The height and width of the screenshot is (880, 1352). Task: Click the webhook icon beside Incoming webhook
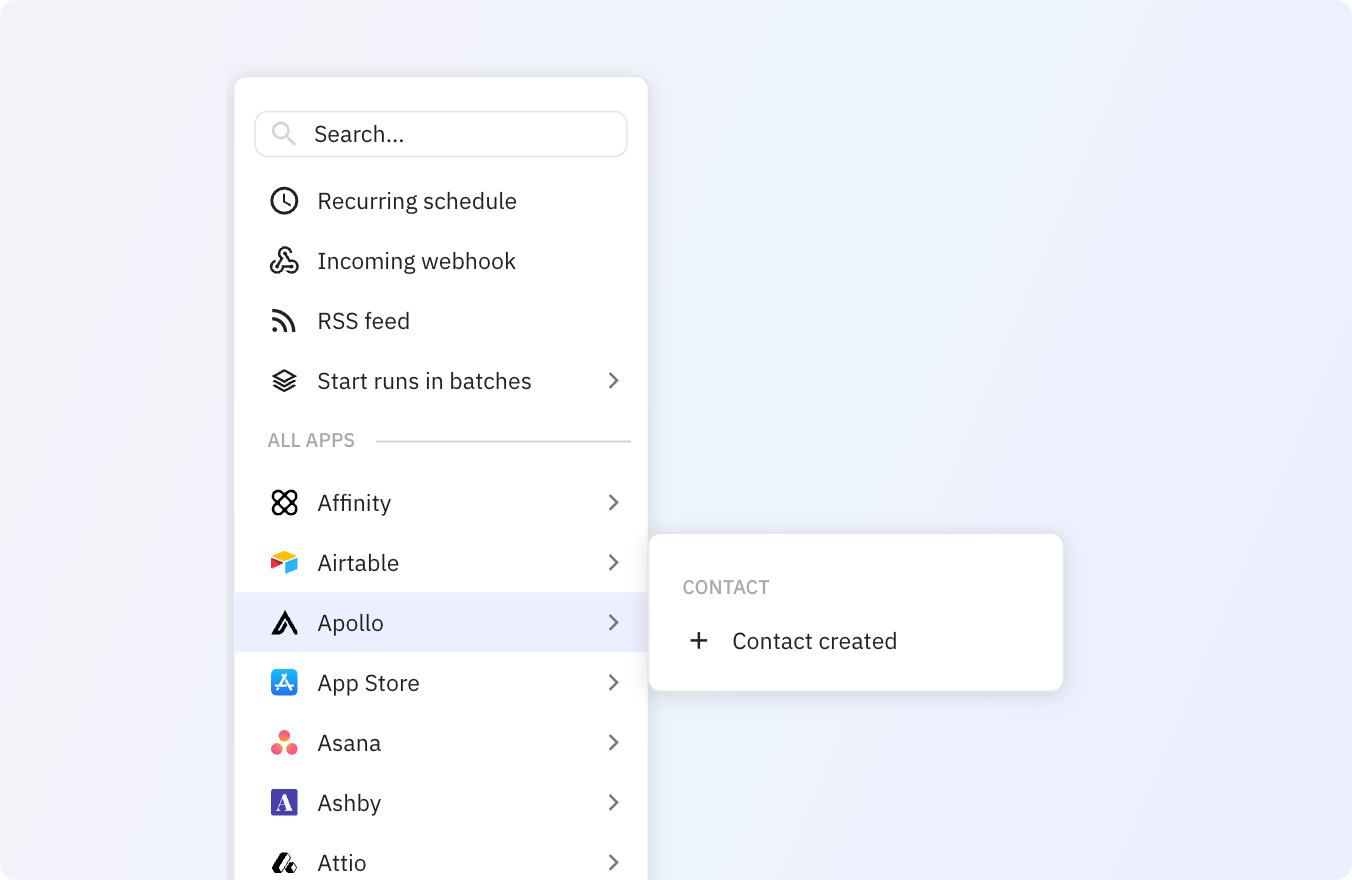tap(284, 261)
